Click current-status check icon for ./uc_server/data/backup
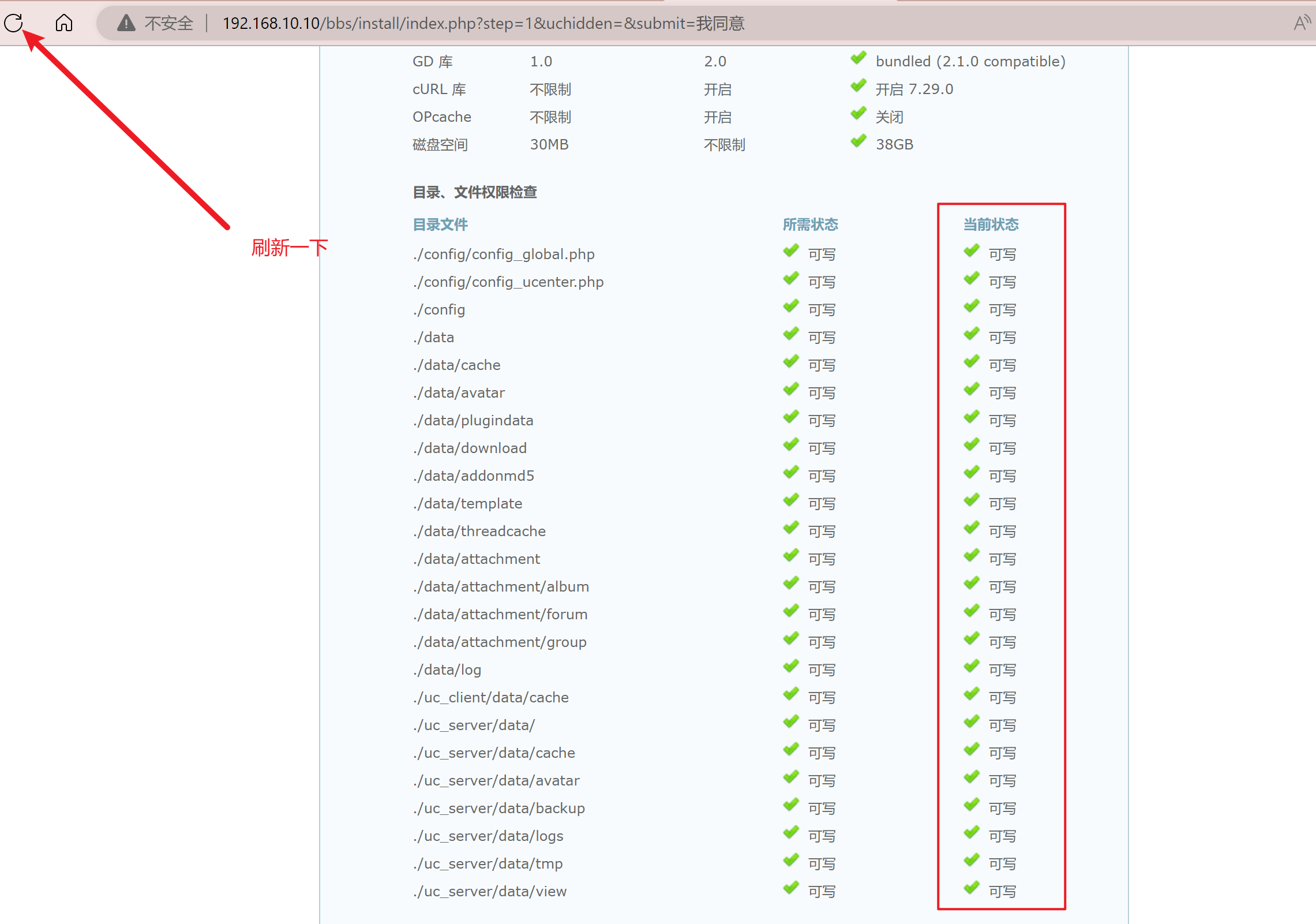1316x924 pixels. [x=972, y=805]
